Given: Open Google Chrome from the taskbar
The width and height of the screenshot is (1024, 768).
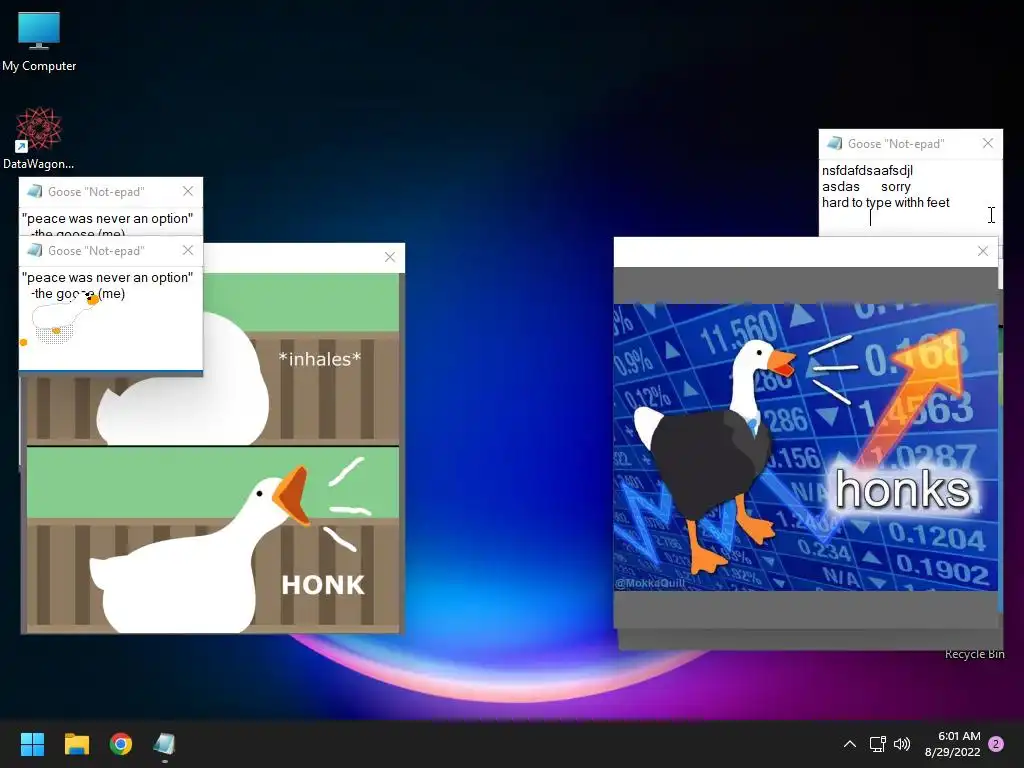Looking at the screenshot, I should (121, 744).
